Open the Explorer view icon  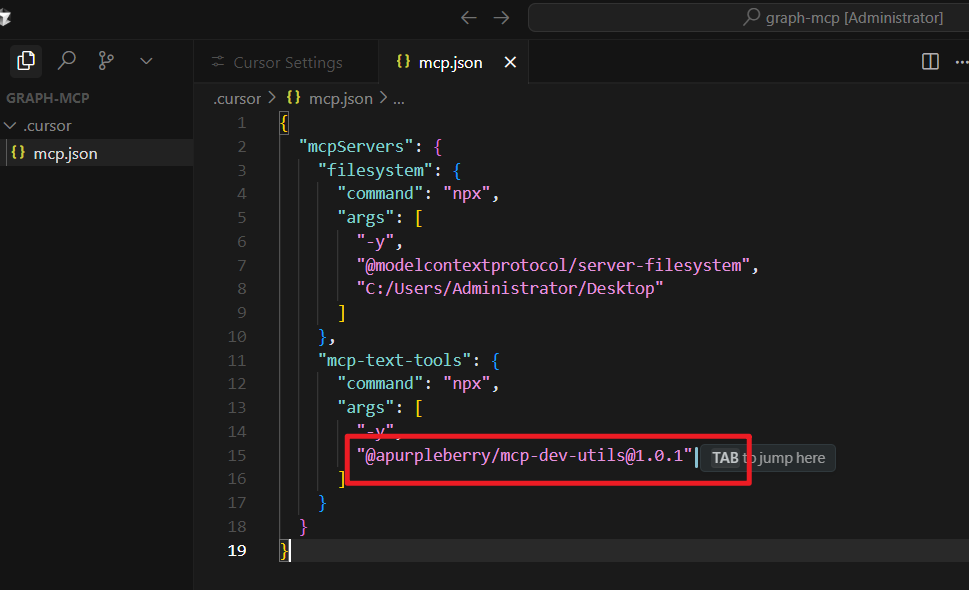tap(26, 61)
